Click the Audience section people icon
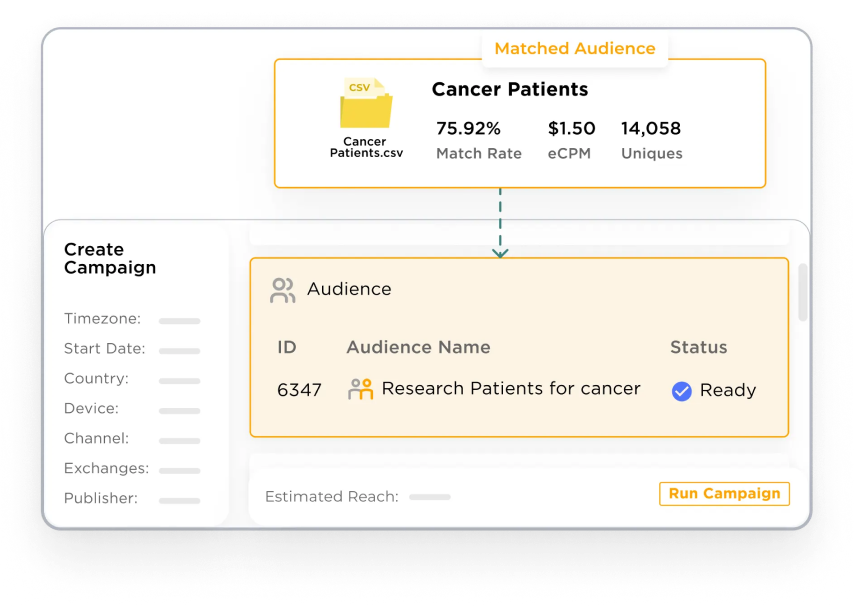This screenshot has height=612, width=854. (283, 290)
